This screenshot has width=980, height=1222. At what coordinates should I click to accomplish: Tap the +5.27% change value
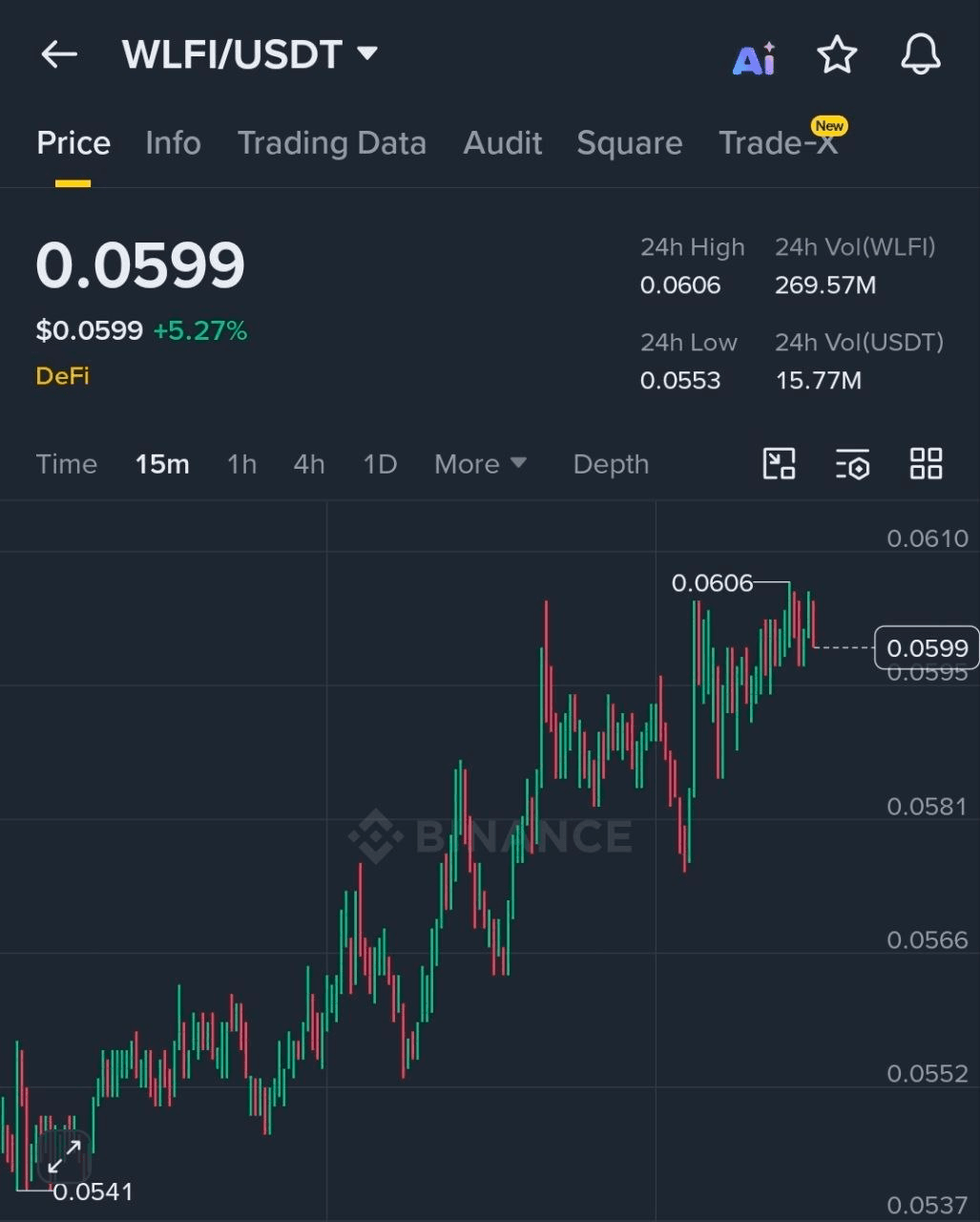tap(200, 330)
